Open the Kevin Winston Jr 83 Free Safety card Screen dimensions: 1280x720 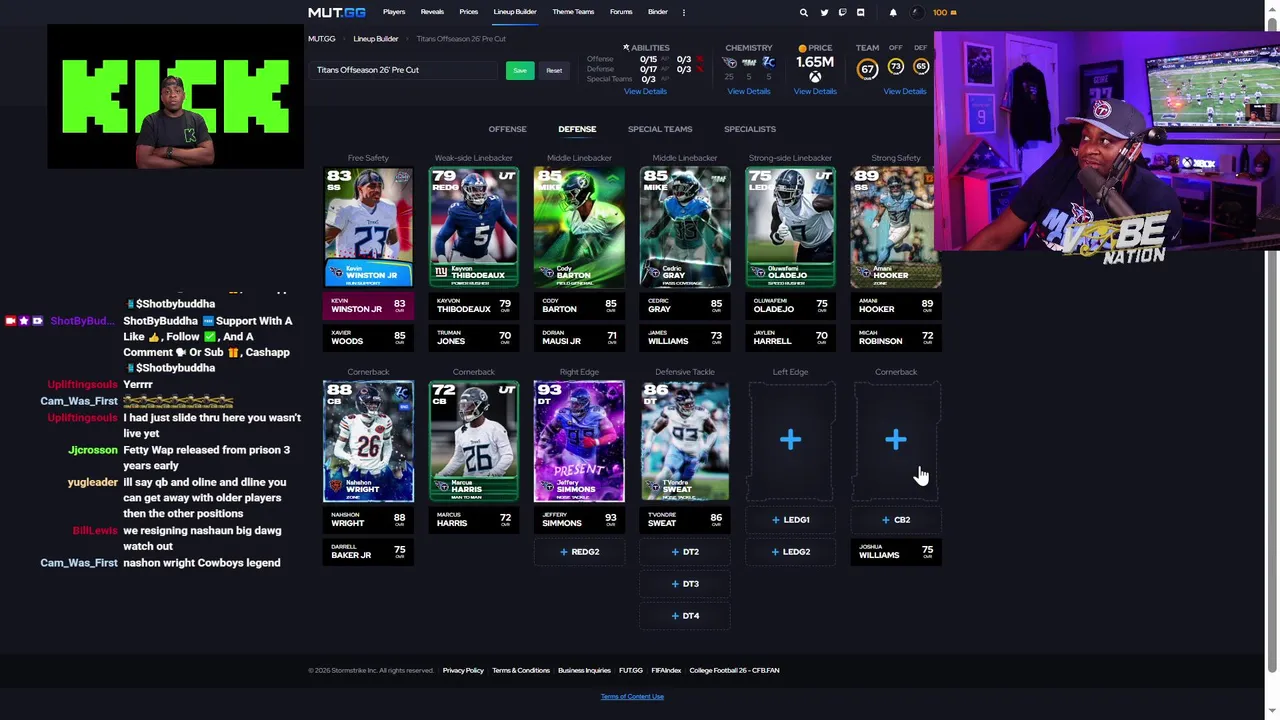click(x=368, y=227)
